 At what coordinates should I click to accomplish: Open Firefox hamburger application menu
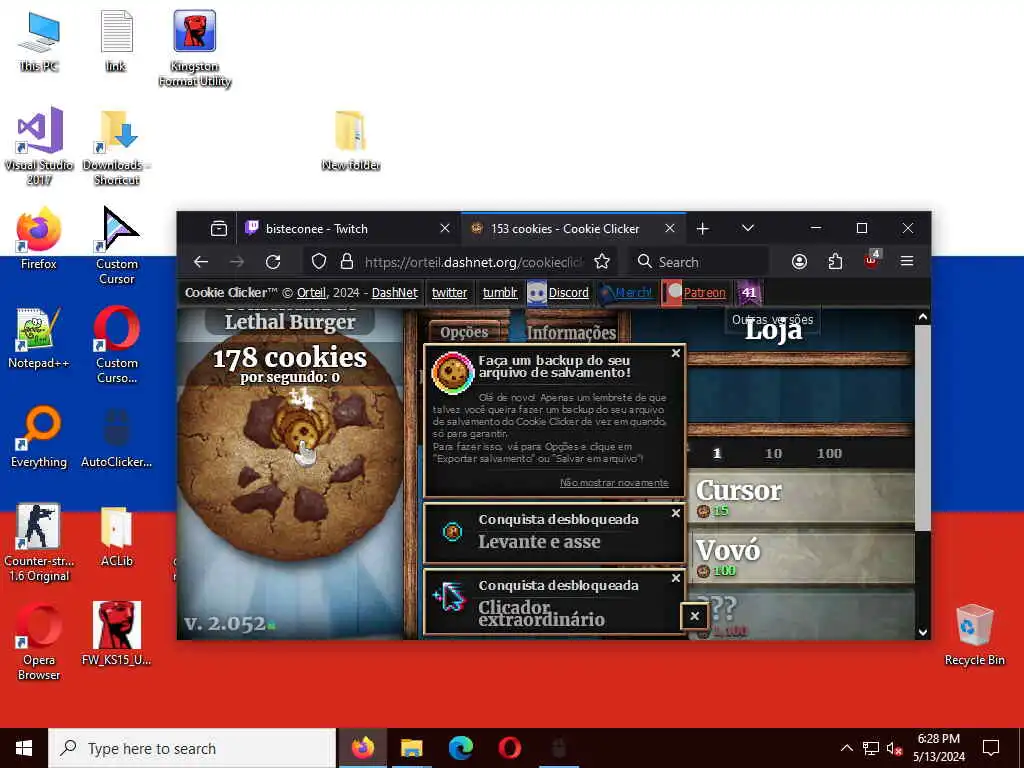[906, 261]
